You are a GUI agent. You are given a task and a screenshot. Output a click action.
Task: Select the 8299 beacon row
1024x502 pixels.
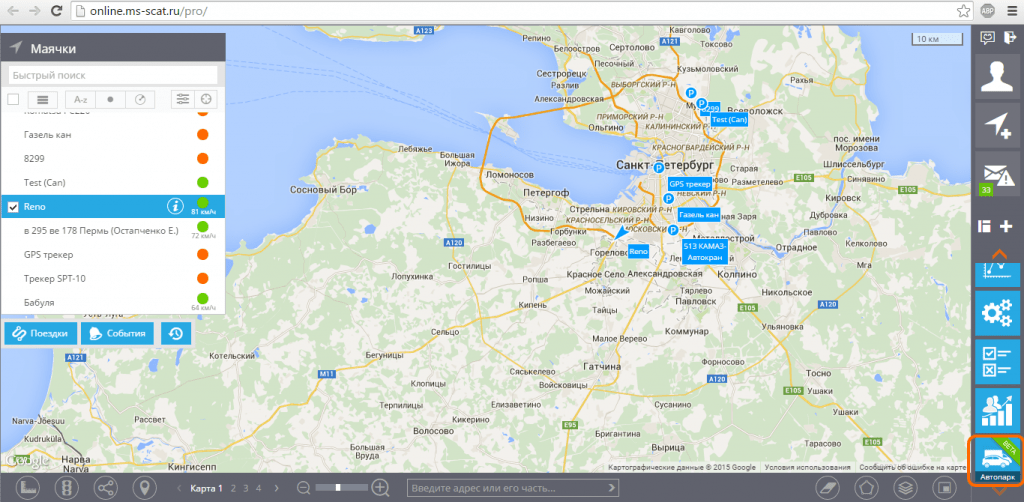point(113,159)
